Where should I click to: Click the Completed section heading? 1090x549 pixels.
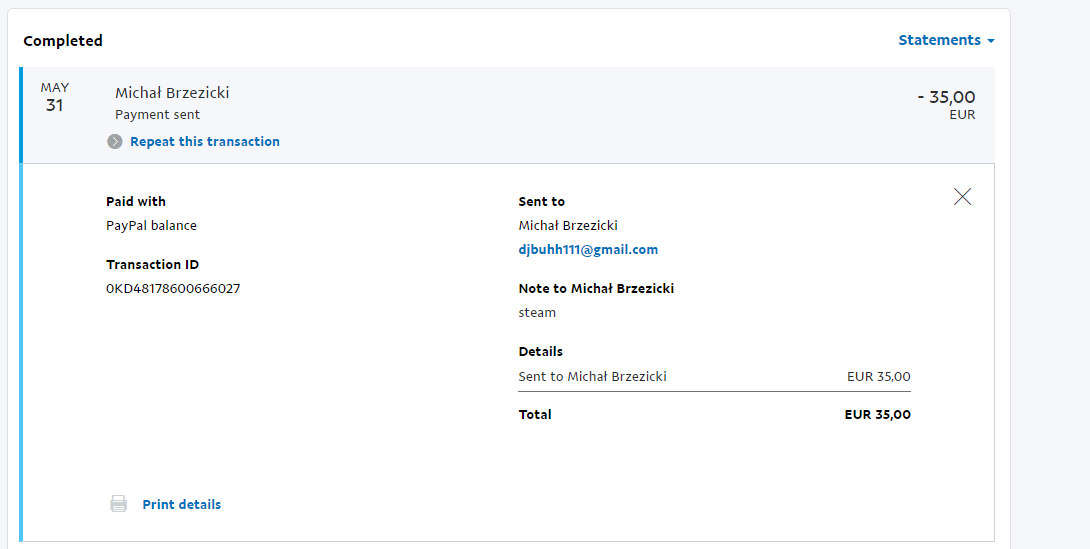[63, 41]
